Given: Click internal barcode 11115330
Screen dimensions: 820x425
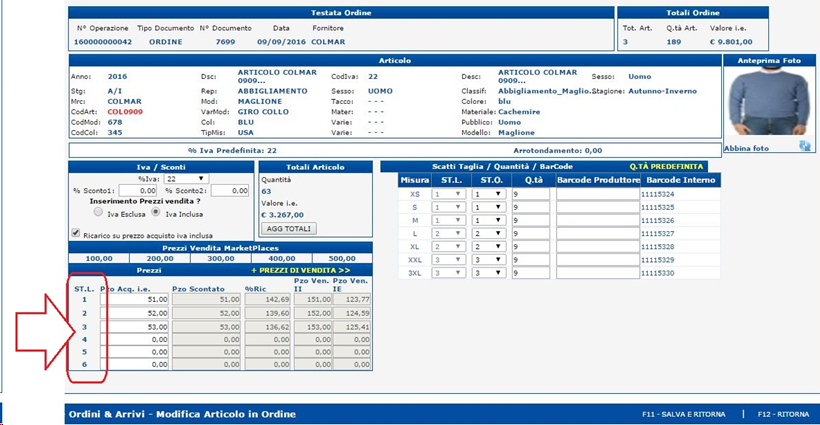Looking at the screenshot, I should tap(657, 273).
